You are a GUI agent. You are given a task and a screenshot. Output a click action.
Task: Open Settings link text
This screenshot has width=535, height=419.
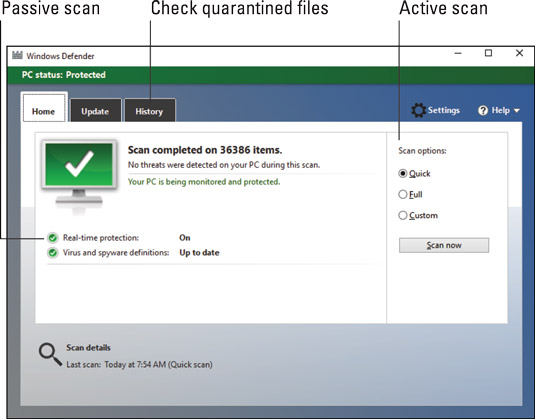pyautogui.click(x=444, y=110)
